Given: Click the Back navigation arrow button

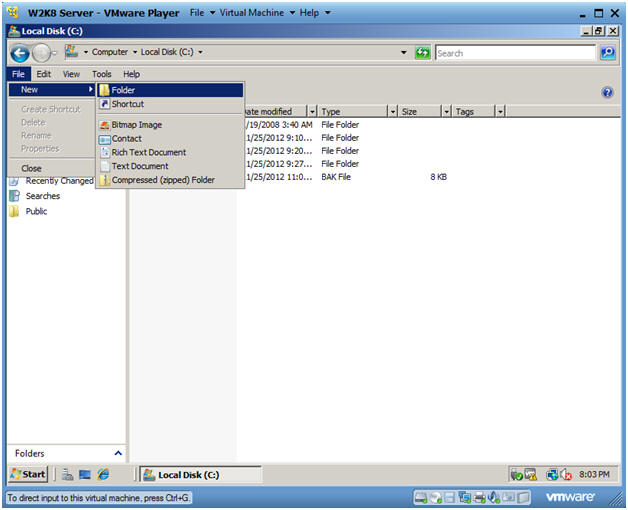Looking at the screenshot, I should (20, 53).
